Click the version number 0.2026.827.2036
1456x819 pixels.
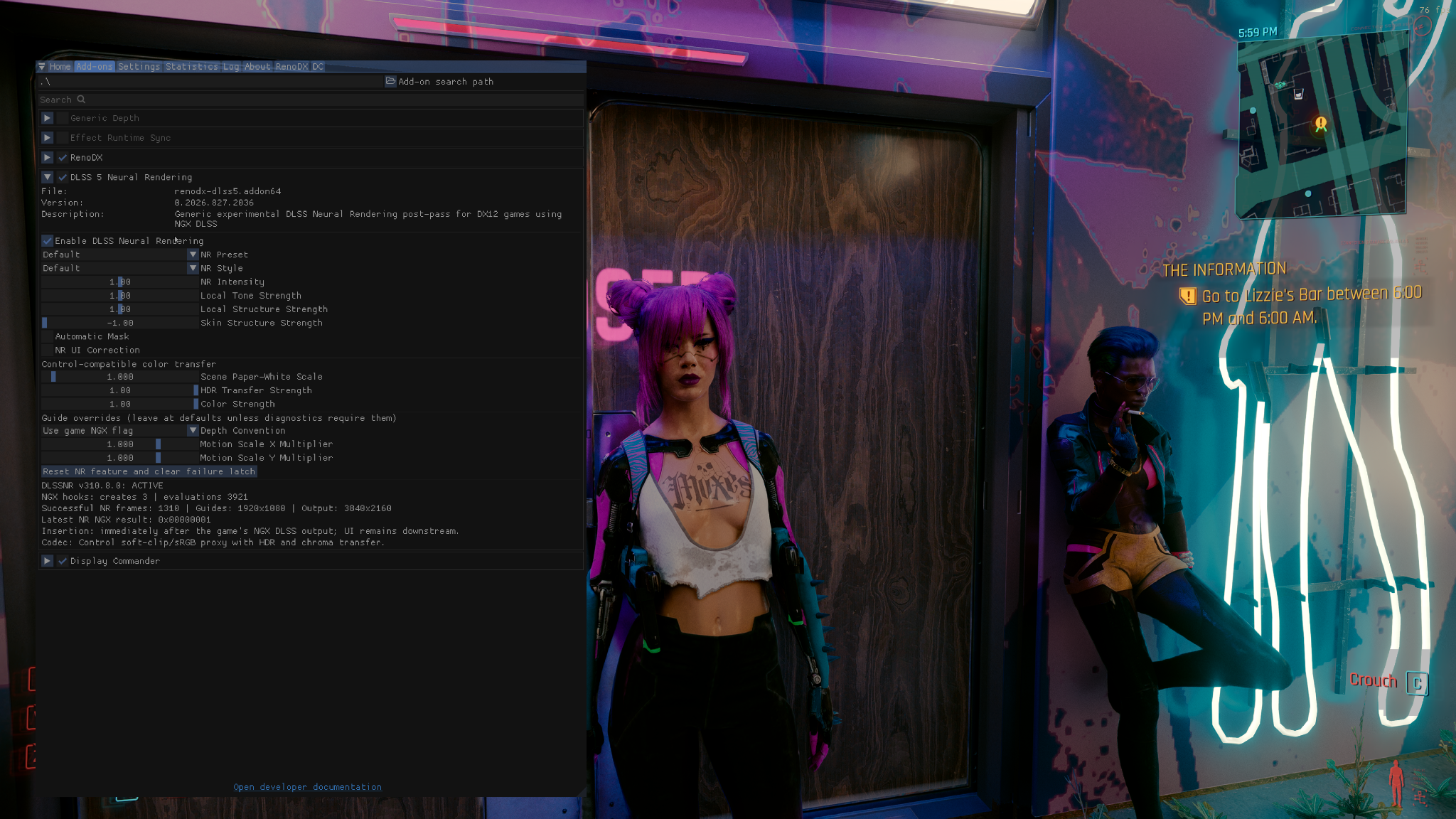pyautogui.click(x=214, y=203)
